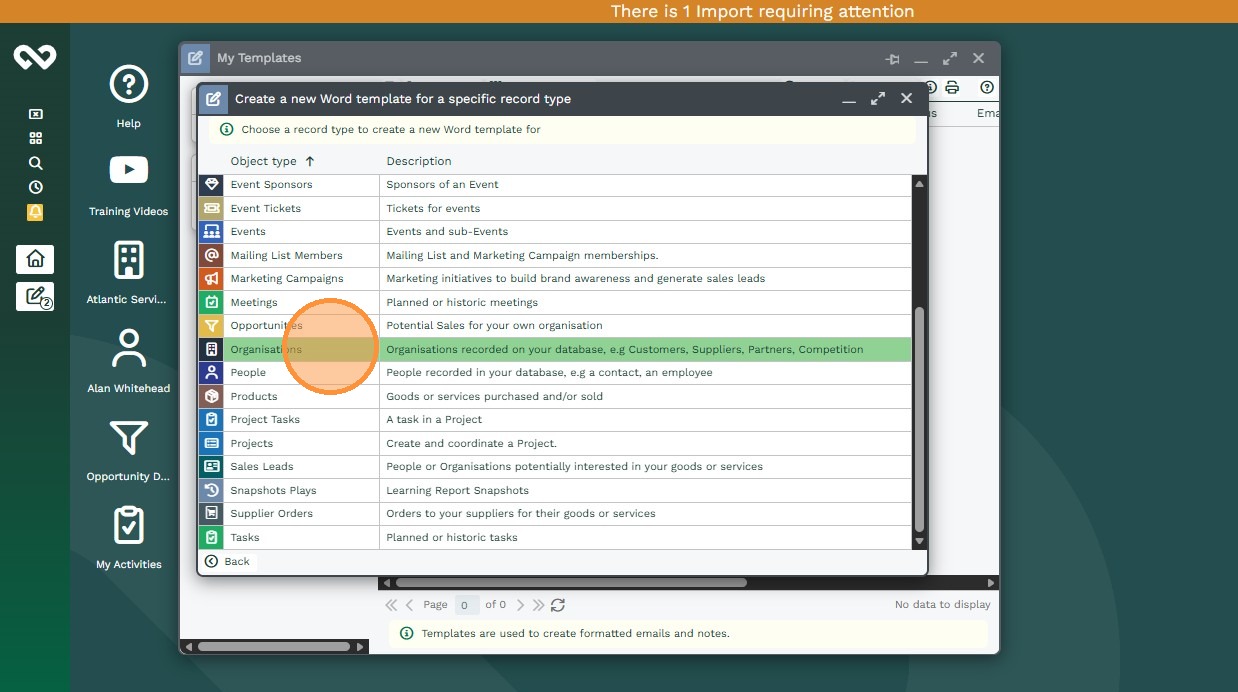Viewport: 1238px width, 692px height.
Task: Open the yellow notifications bell
Action: (35, 212)
